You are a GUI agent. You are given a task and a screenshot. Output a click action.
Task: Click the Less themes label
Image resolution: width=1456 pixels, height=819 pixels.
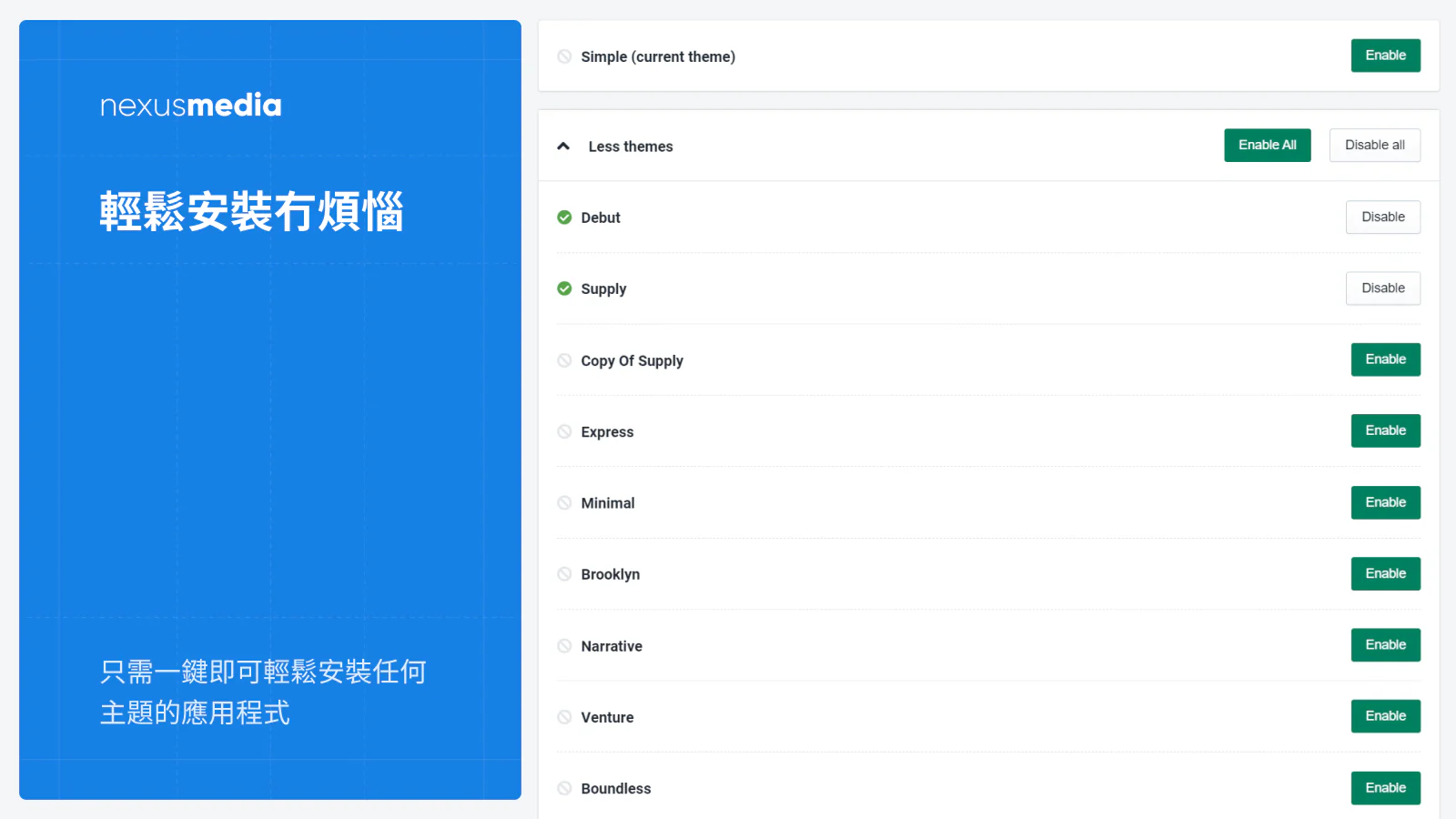coord(631,147)
